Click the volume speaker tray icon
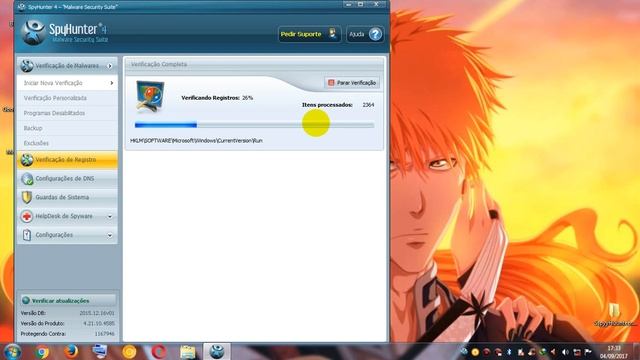Screen dimensions: 640x360 (565, 352)
